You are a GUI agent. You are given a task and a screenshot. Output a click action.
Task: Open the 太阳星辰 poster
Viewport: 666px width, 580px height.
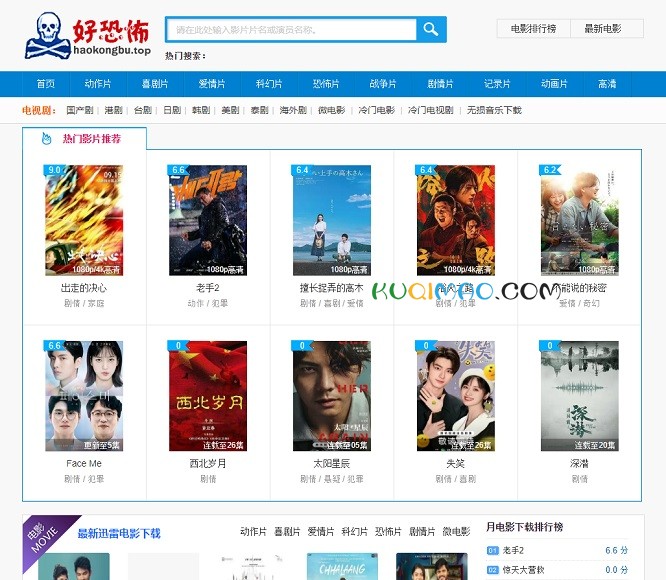pyautogui.click(x=332, y=396)
